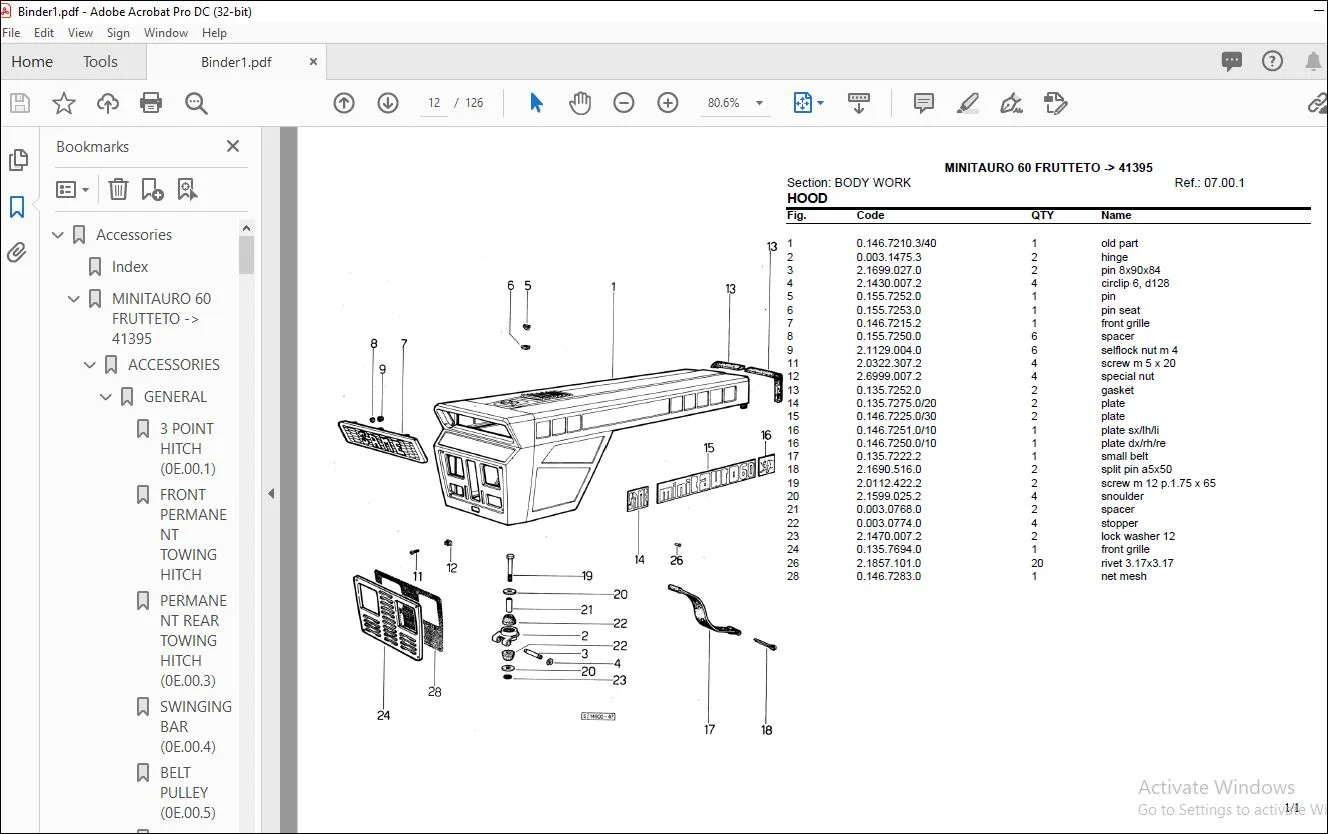This screenshot has height=834, width=1328.
Task: Close the Bookmarks panel
Action: tap(233, 146)
